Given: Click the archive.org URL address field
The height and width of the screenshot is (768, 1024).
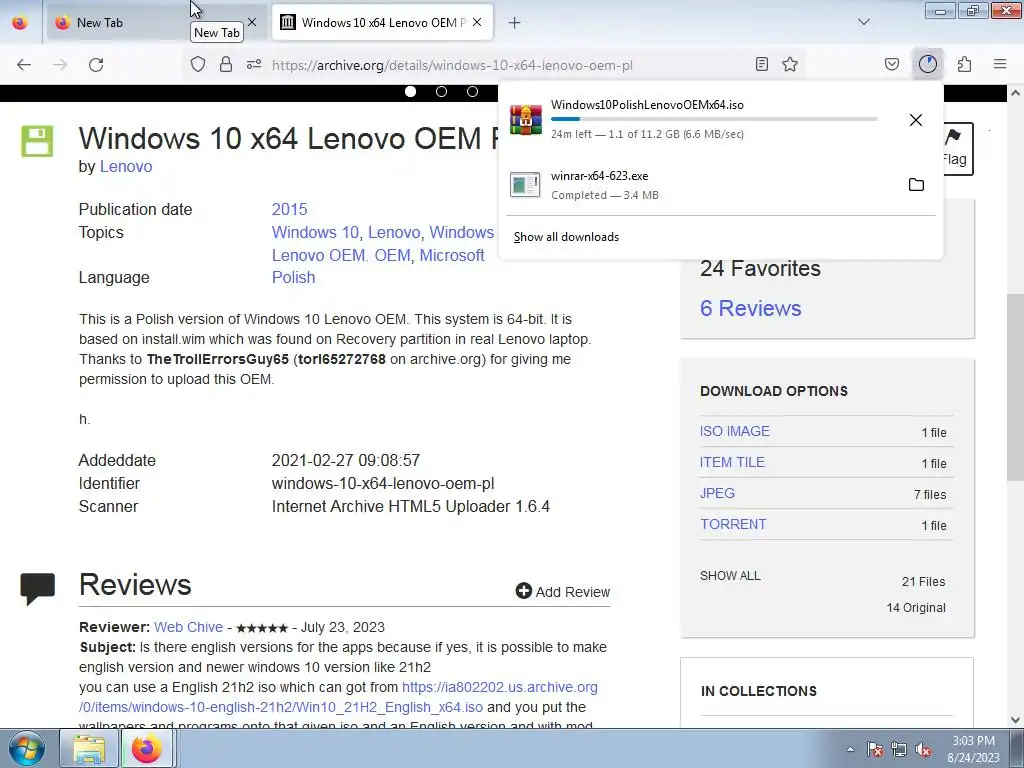Looking at the screenshot, I should (x=452, y=65).
